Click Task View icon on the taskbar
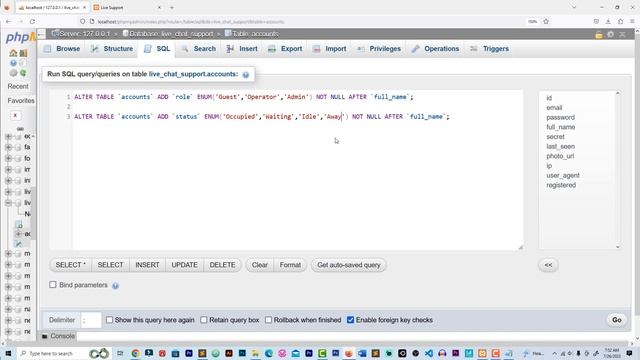The image size is (640, 360). (120, 353)
